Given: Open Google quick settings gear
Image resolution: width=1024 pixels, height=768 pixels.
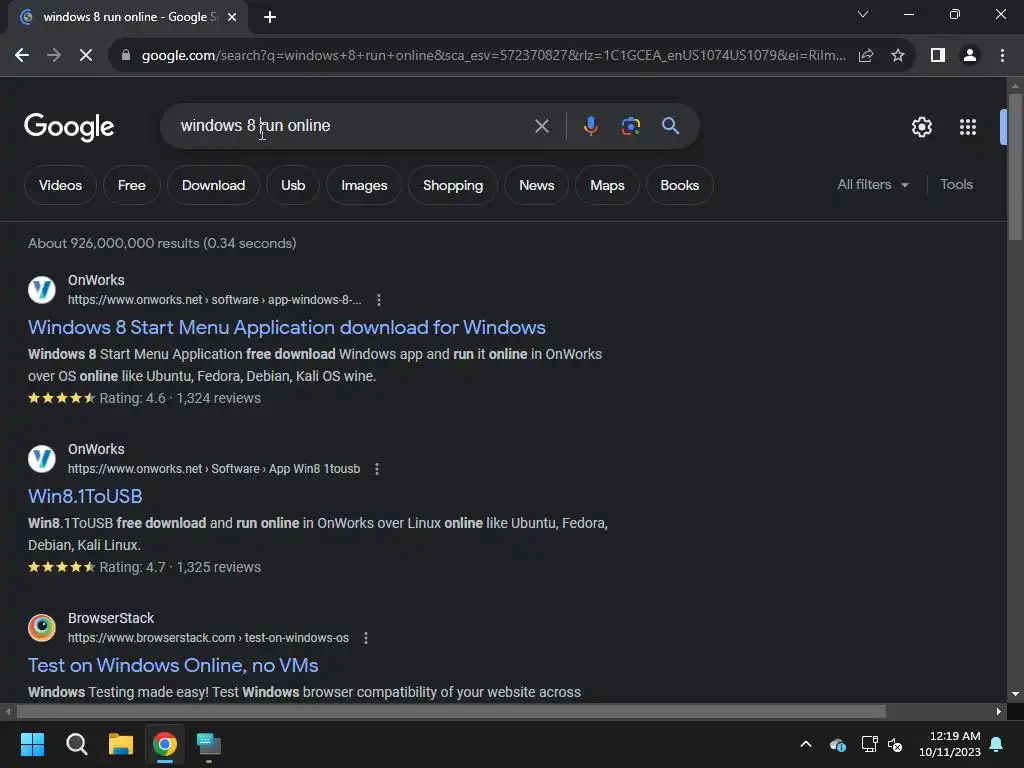Looking at the screenshot, I should 921,127.
